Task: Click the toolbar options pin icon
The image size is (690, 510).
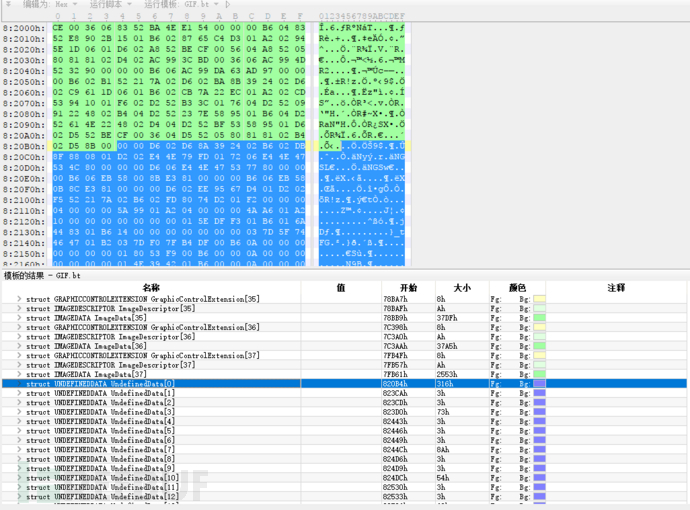Action: (x=8, y=4)
